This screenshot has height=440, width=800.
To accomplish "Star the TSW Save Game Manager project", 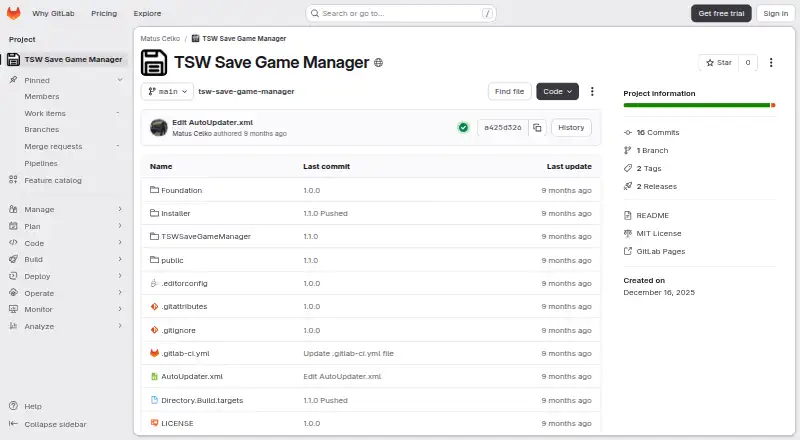I will coord(718,62).
